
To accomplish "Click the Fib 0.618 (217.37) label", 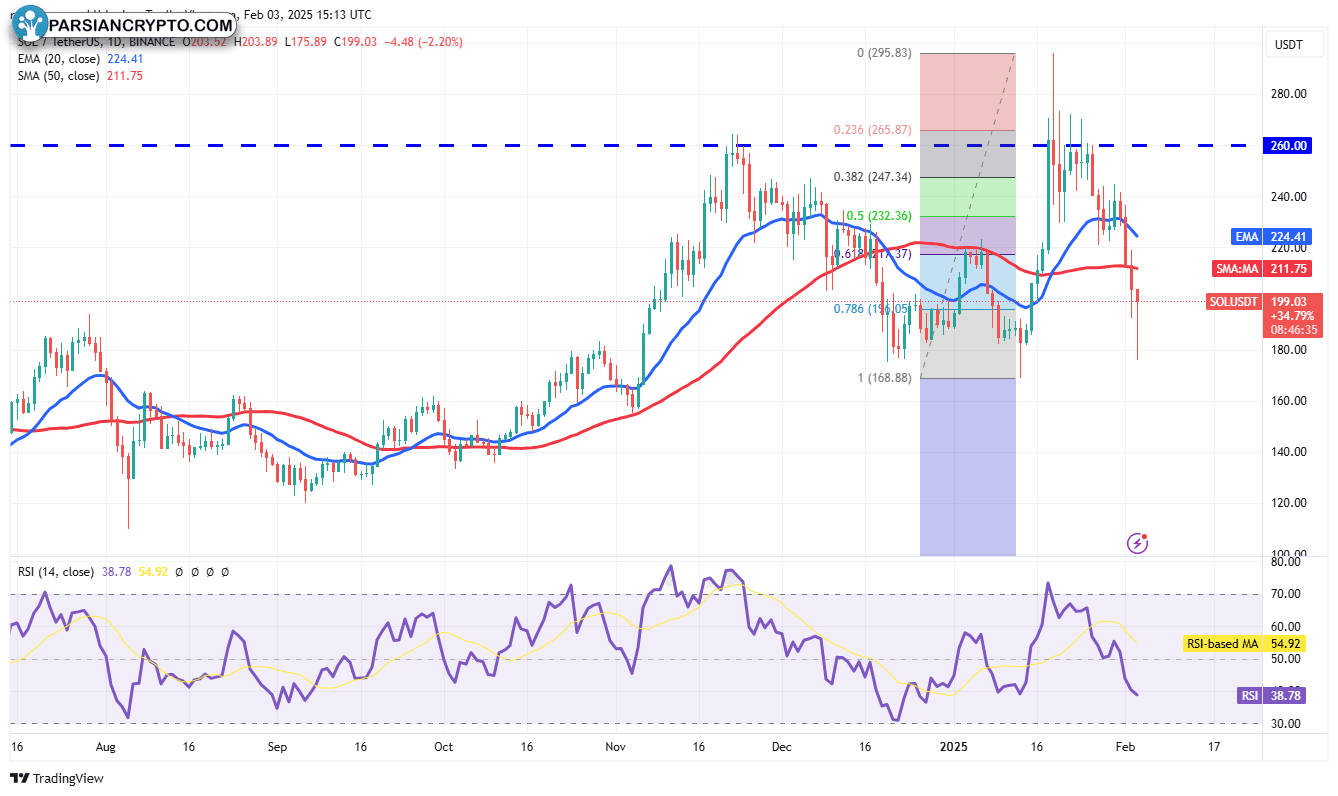I will tap(872, 255).
